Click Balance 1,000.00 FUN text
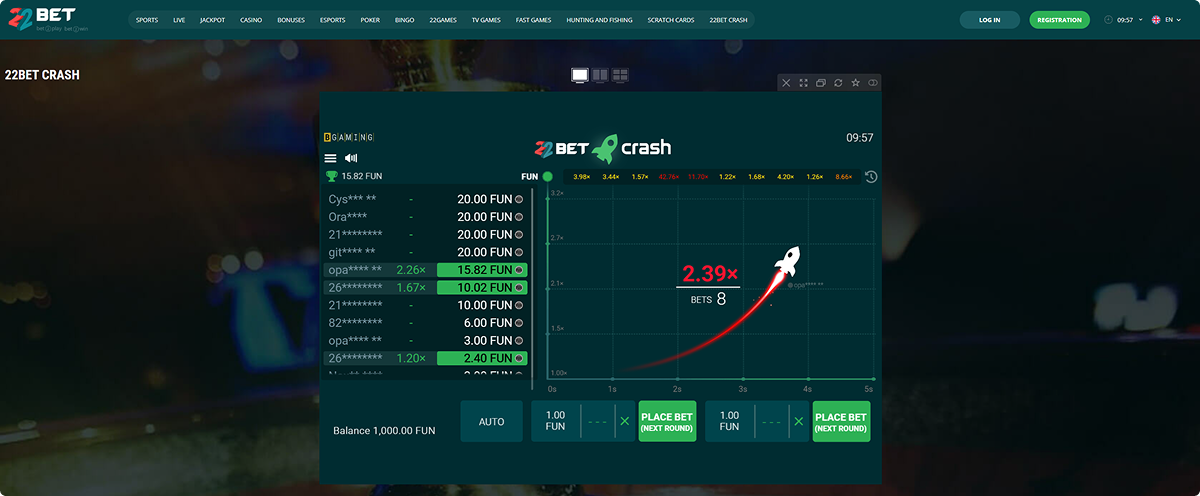This screenshot has width=1200, height=496. click(x=384, y=431)
